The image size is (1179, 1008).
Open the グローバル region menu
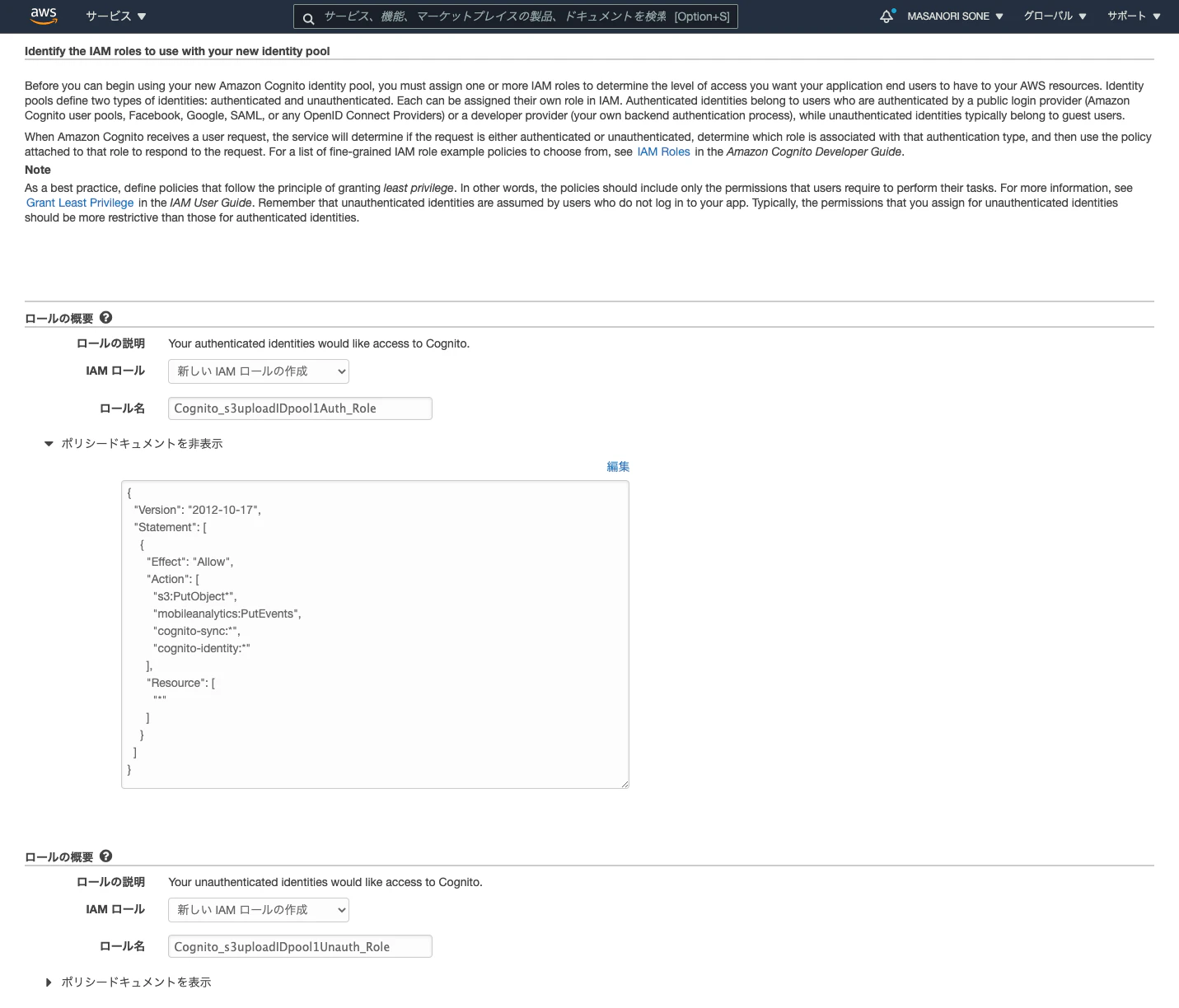pos(1055,16)
